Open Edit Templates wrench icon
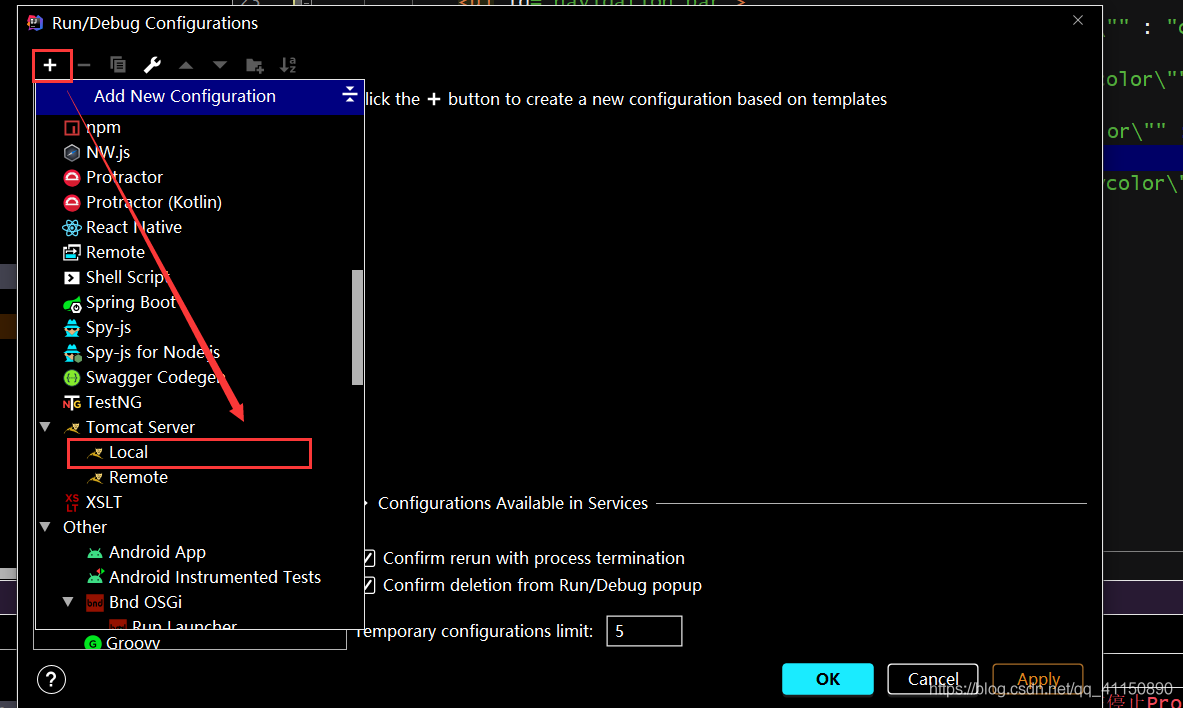1183x708 pixels. 152,66
